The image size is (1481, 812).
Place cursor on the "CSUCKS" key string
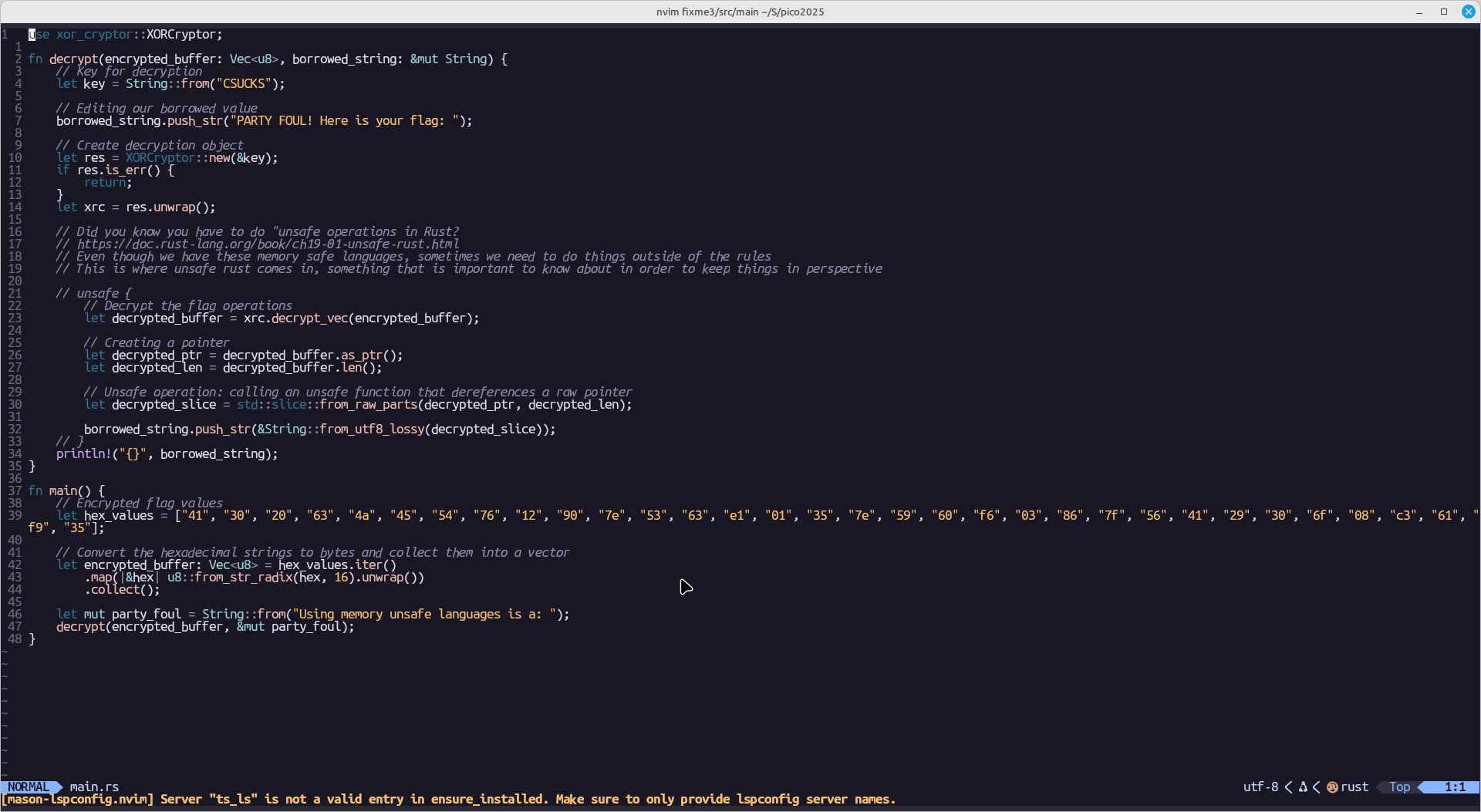[x=244, y=84]
